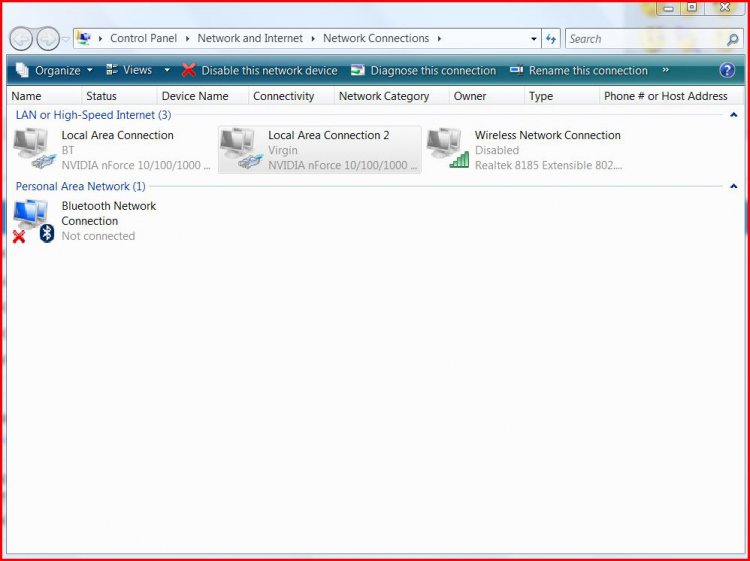Click the Disabled status text
Image resolution: width=750 pixels, height=561 pixels.
496,150
